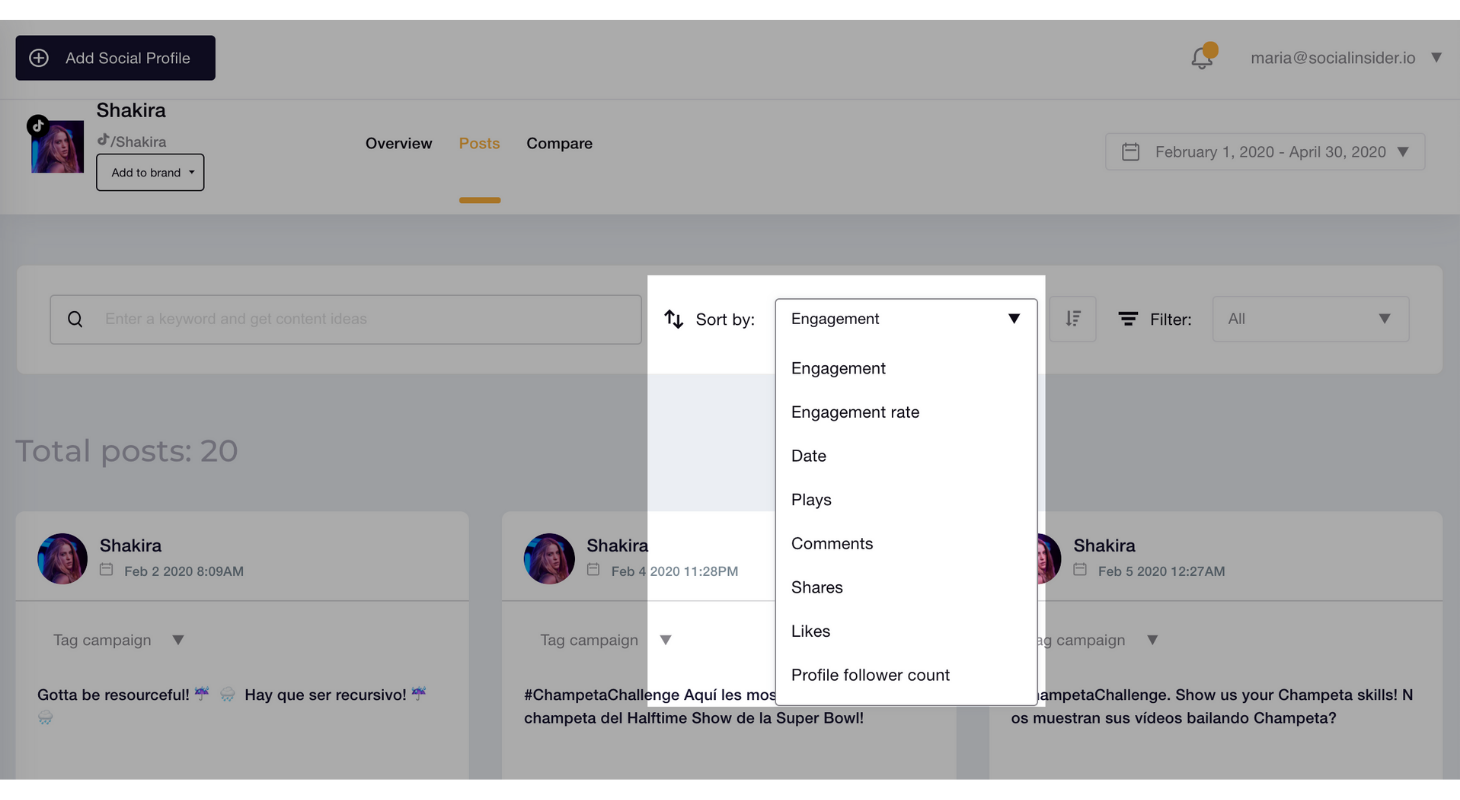The height and width of the screenshot is (800, 1460).
Task: Click the 'Total posts: 20' text
Action: point(127,451)
